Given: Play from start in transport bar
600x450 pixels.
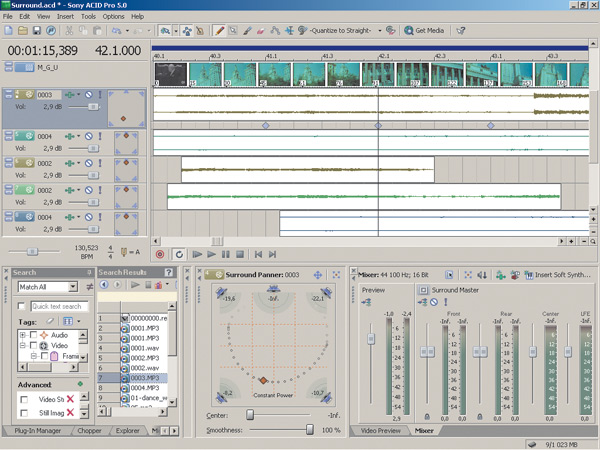Looking at the screenshot, I should point(197,254).
